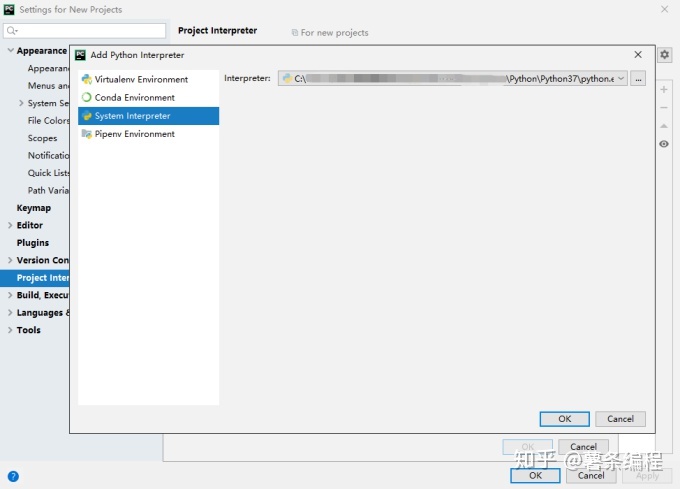Image resolution: width=680 pixels, height=489 pixels.
Task: Expand the Build, Execution node
Action: coord(10,295)
